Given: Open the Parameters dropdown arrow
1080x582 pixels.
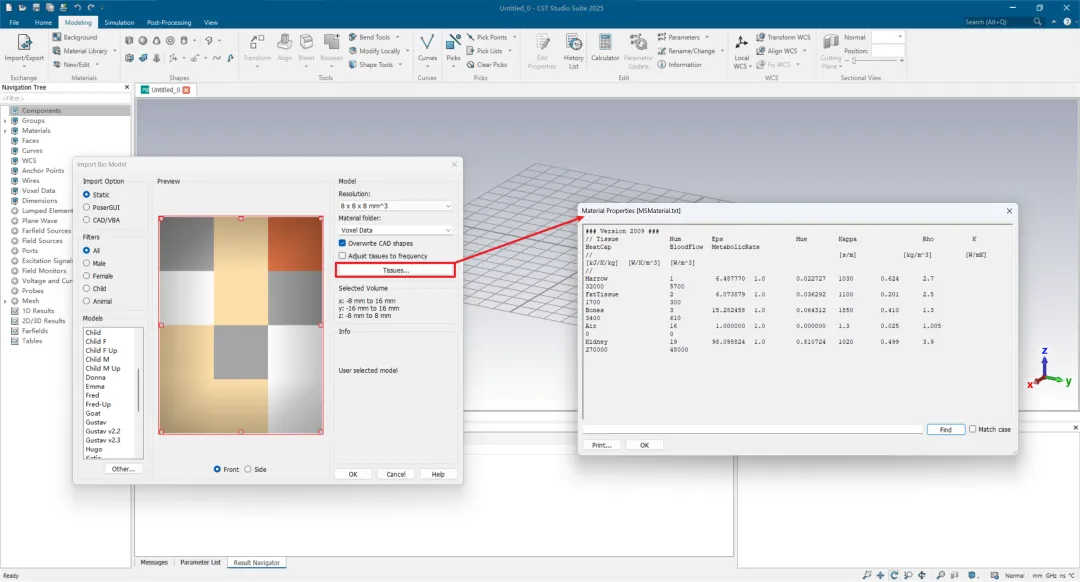Looking at the screenshot, I should pos(707,37).
